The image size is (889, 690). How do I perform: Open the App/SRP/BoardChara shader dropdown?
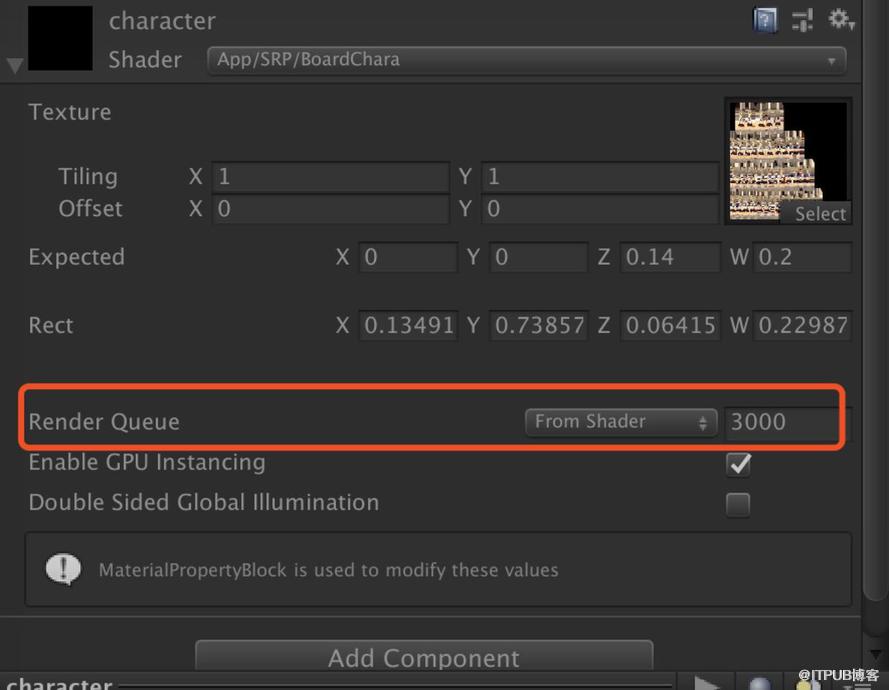tap(527, 60)
